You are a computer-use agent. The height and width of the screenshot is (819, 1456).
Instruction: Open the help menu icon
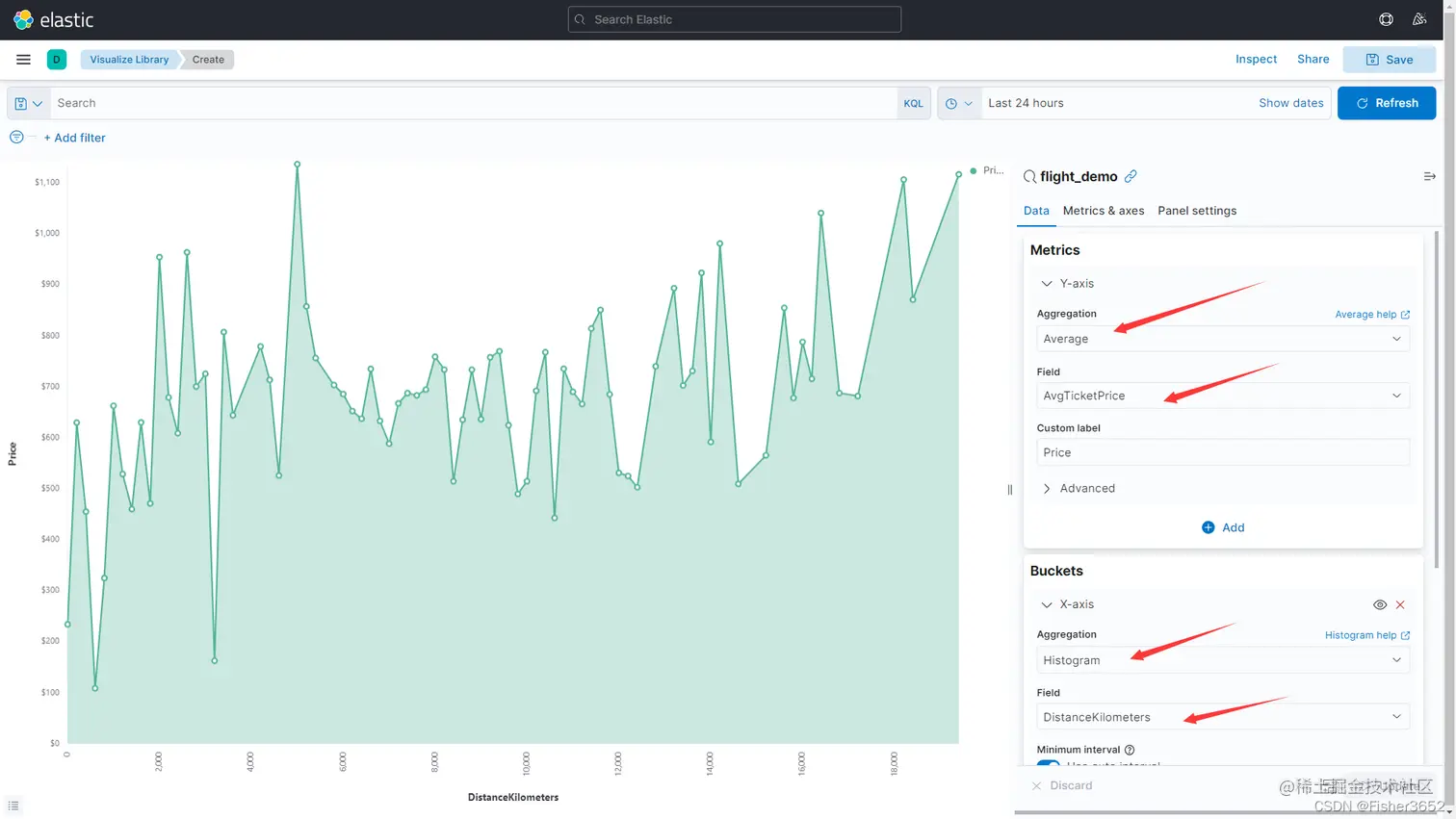pyautogui.click(x=1386, y=19)
